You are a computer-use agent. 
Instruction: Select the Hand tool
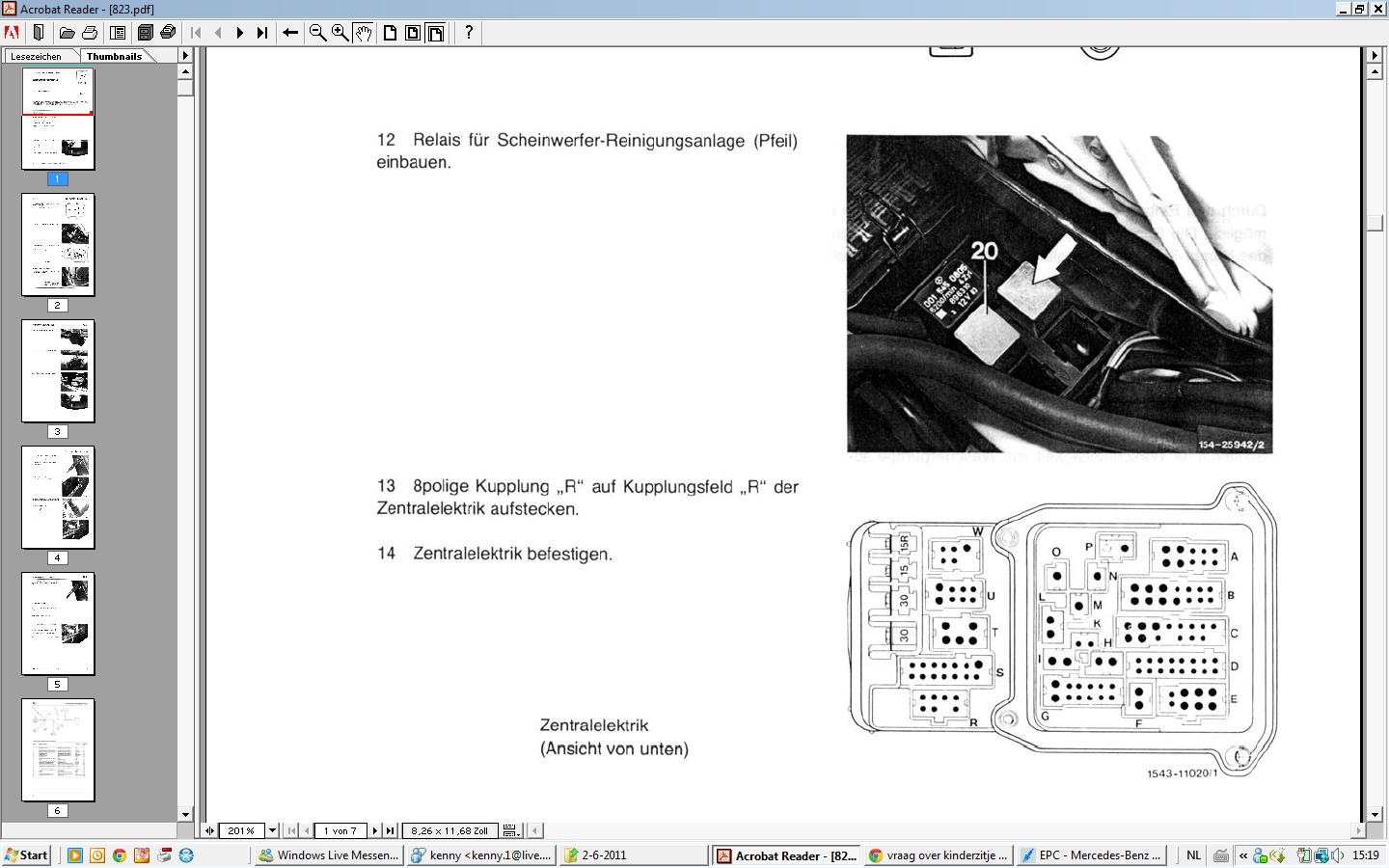click(x=364, y=32)
